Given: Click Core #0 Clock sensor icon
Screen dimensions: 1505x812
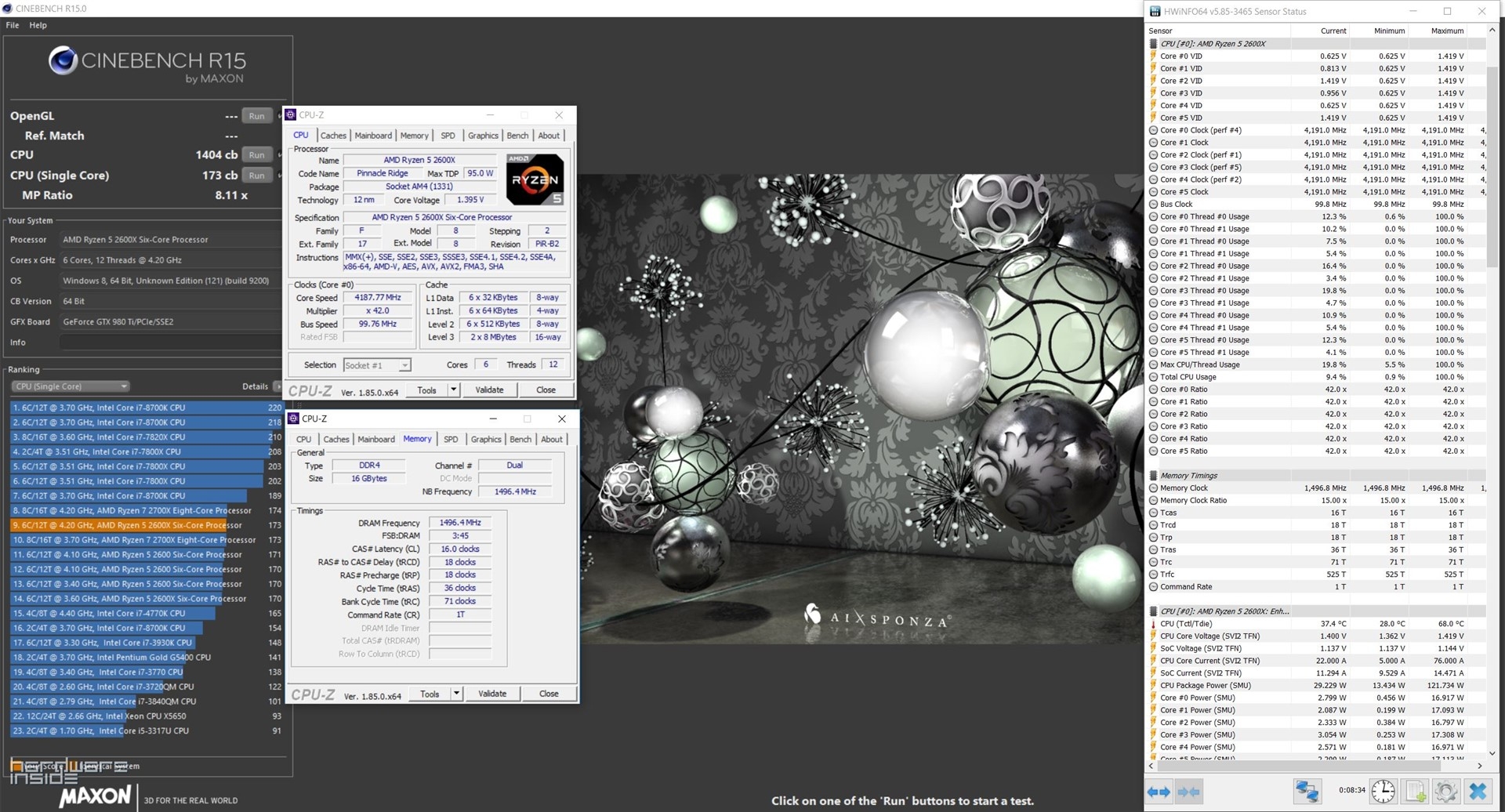Looking at the screenshot, I should (x=1153, y=131).
